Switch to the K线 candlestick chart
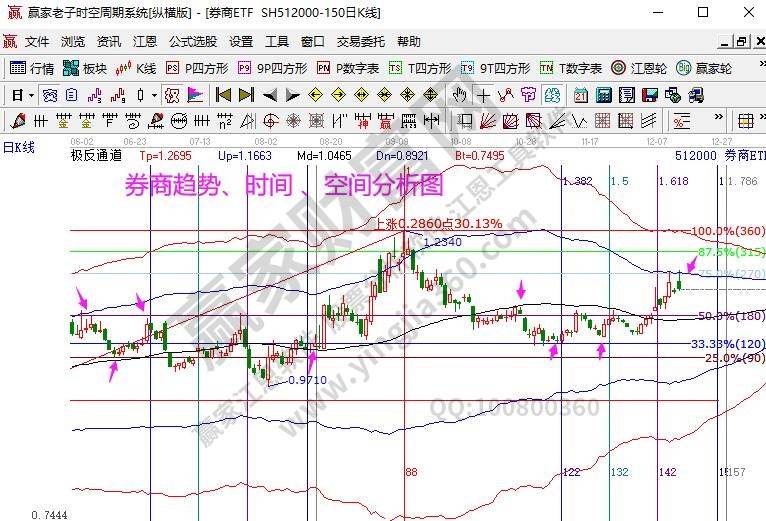The image size is (766, 521). point(137,68)
